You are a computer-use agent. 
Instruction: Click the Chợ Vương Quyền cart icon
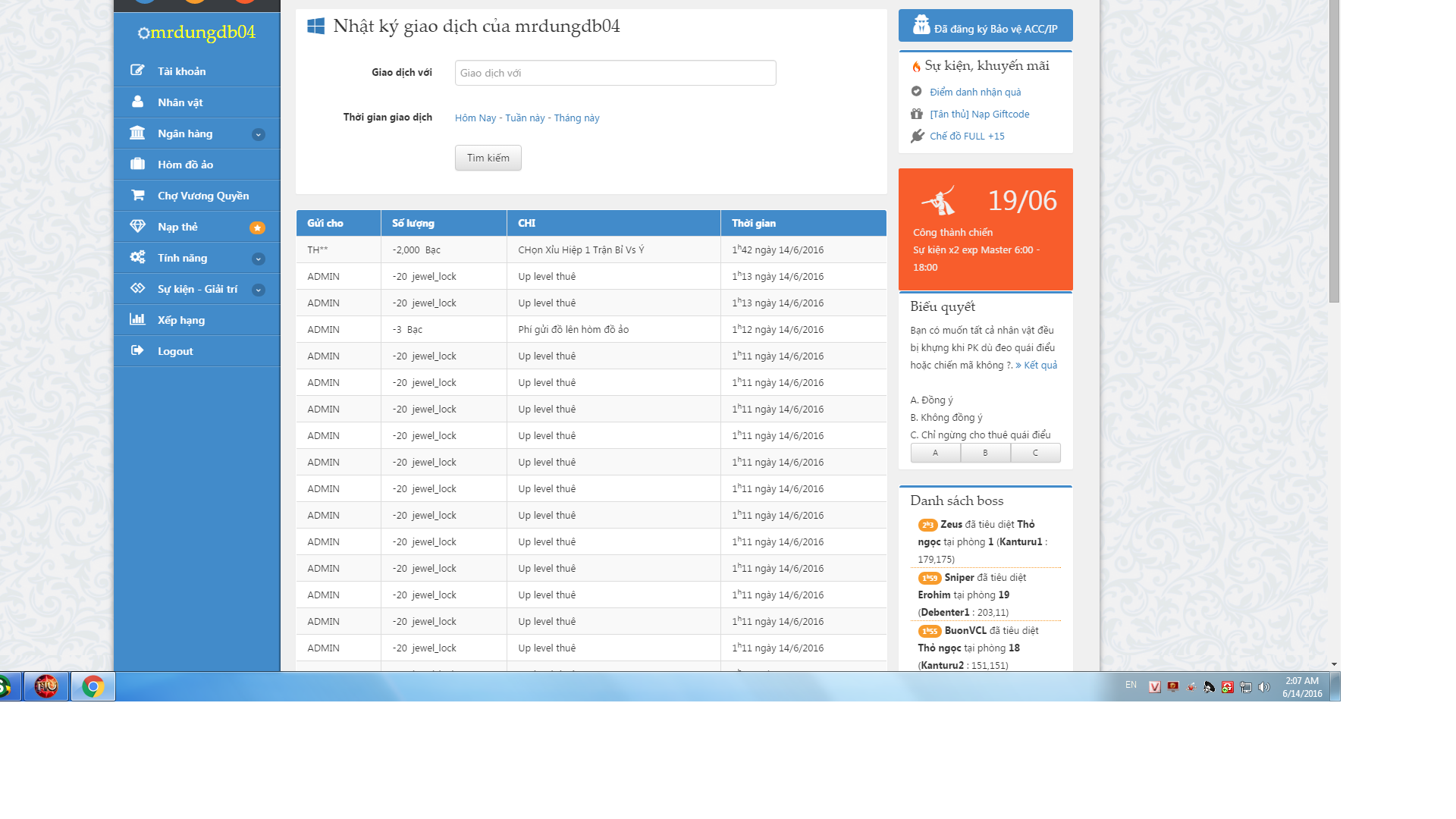pos(137,195)
